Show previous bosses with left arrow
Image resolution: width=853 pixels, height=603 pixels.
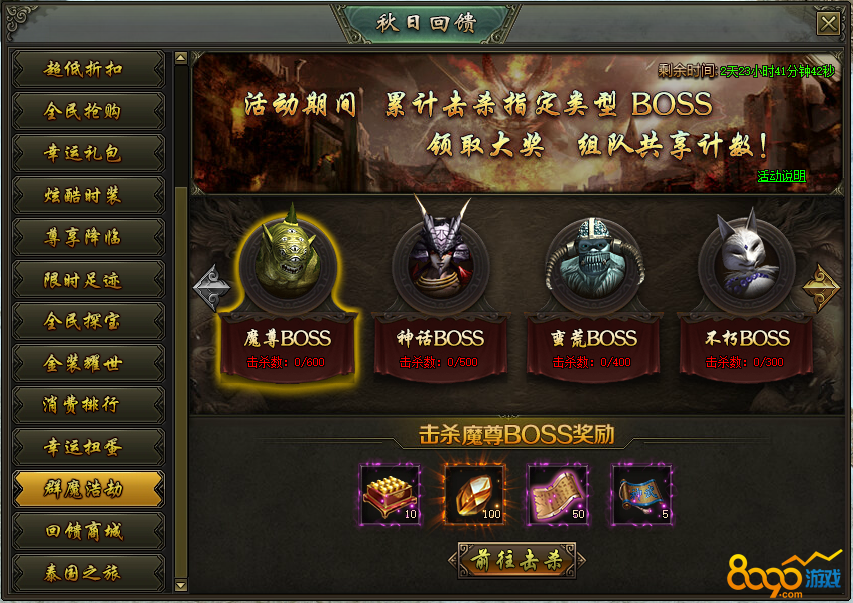[x=211, y=288]
